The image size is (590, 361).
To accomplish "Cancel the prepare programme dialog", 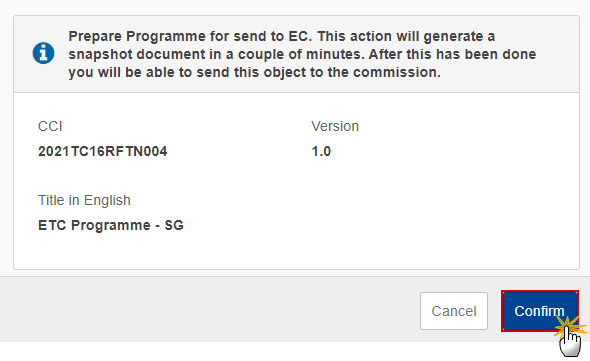I will pyautogui.click(x=454, y=311).
